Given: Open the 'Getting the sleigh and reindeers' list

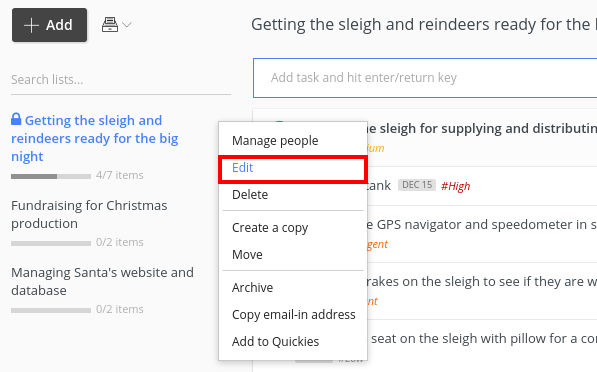Looking at the screenshot, I should tap(94, 138).
